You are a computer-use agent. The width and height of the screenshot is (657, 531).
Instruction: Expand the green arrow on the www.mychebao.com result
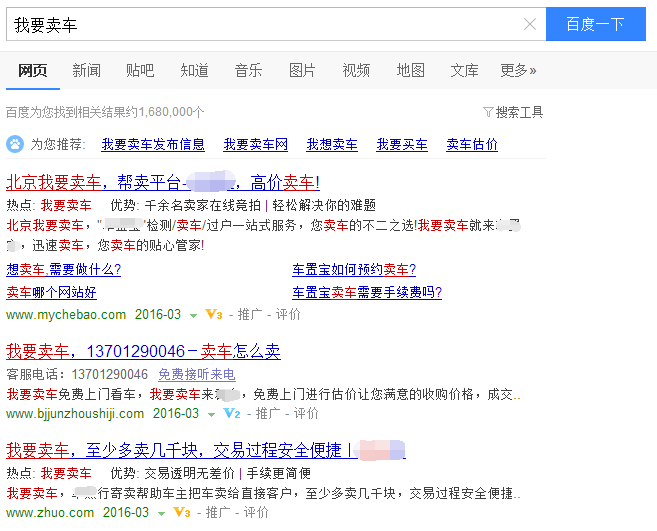193,315
